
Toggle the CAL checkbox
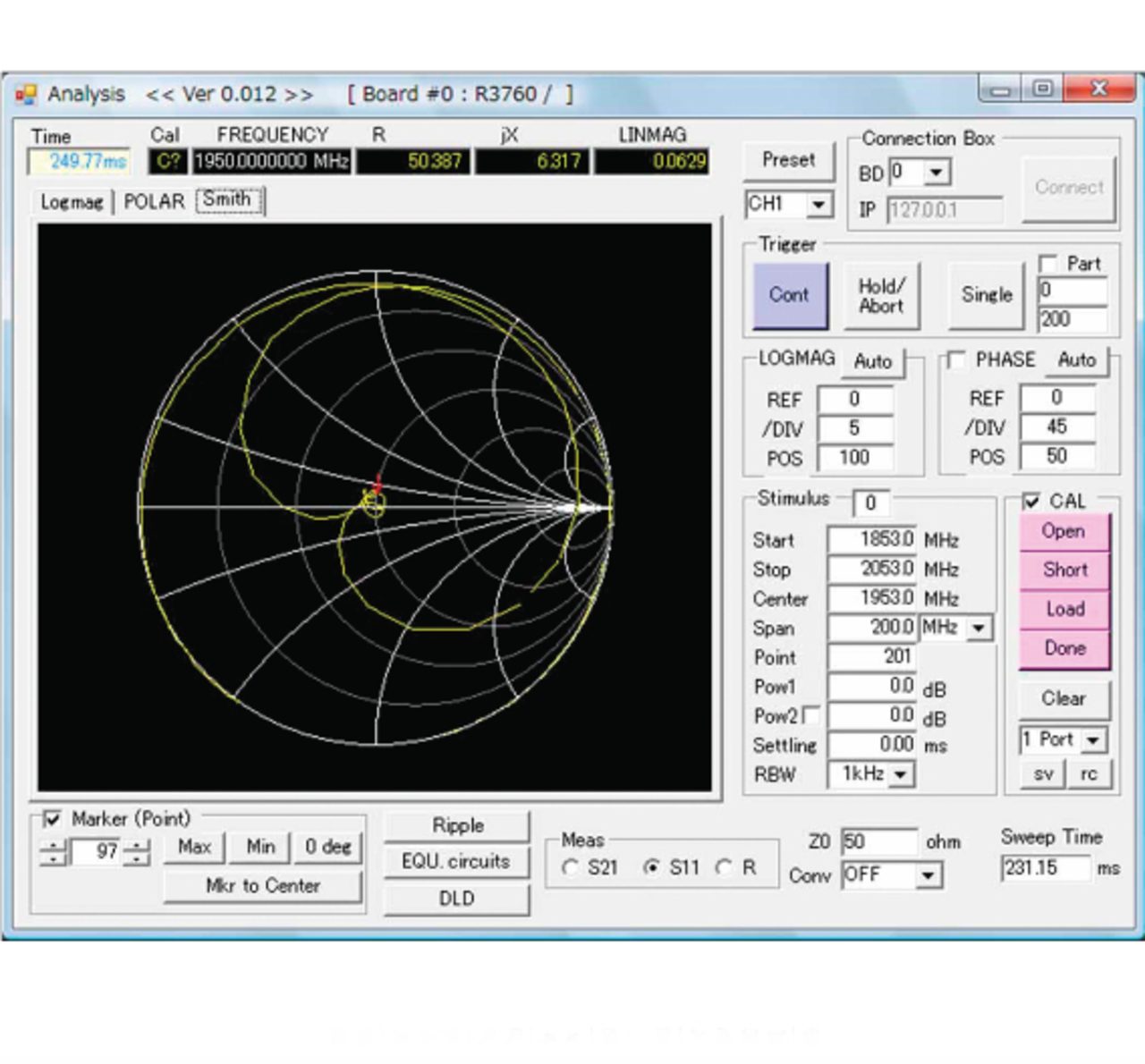pyautogui.click(x=1030, y=501)
